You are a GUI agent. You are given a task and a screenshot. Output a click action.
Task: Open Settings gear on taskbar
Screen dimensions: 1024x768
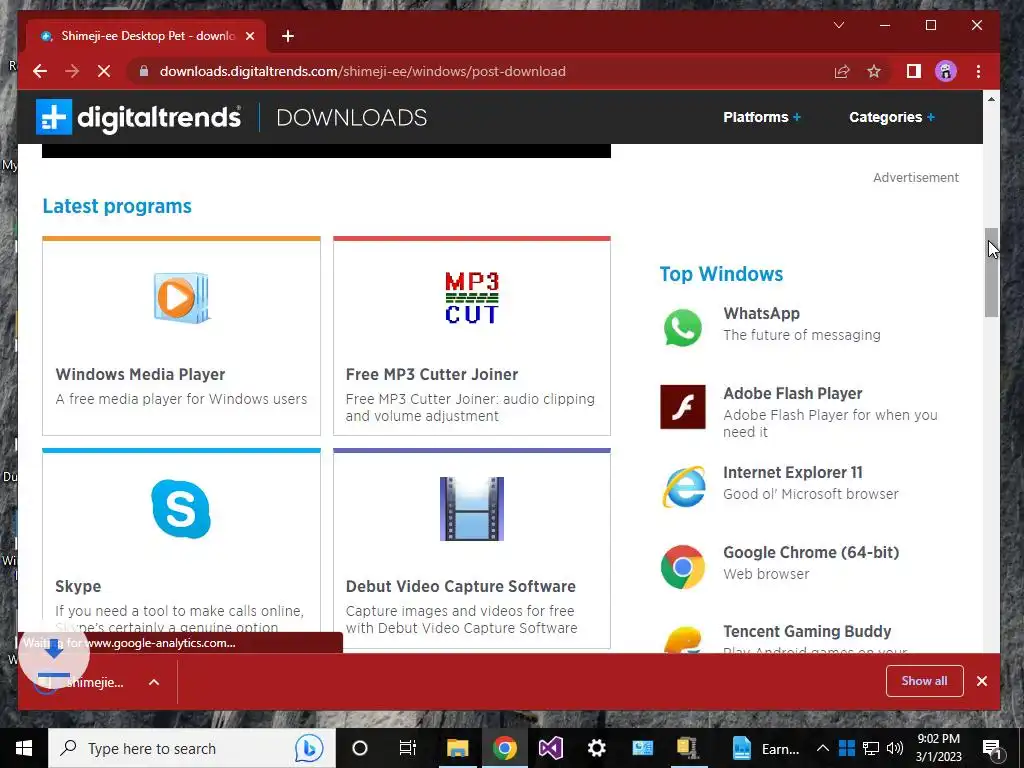coord(596,748)
